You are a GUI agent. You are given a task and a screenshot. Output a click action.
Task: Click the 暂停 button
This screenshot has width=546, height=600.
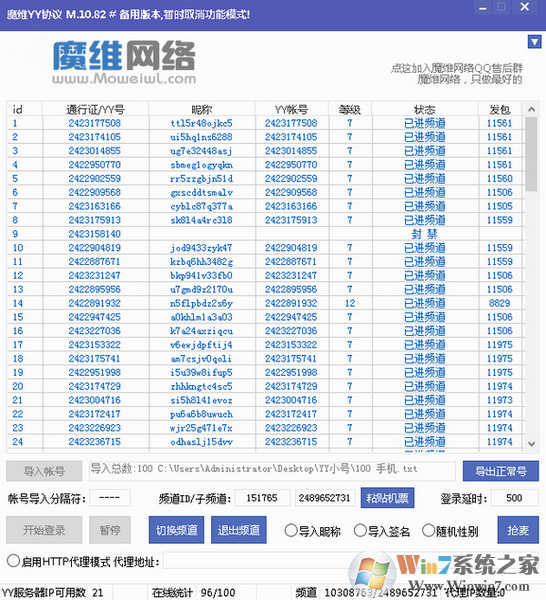(x=110, y=530)
